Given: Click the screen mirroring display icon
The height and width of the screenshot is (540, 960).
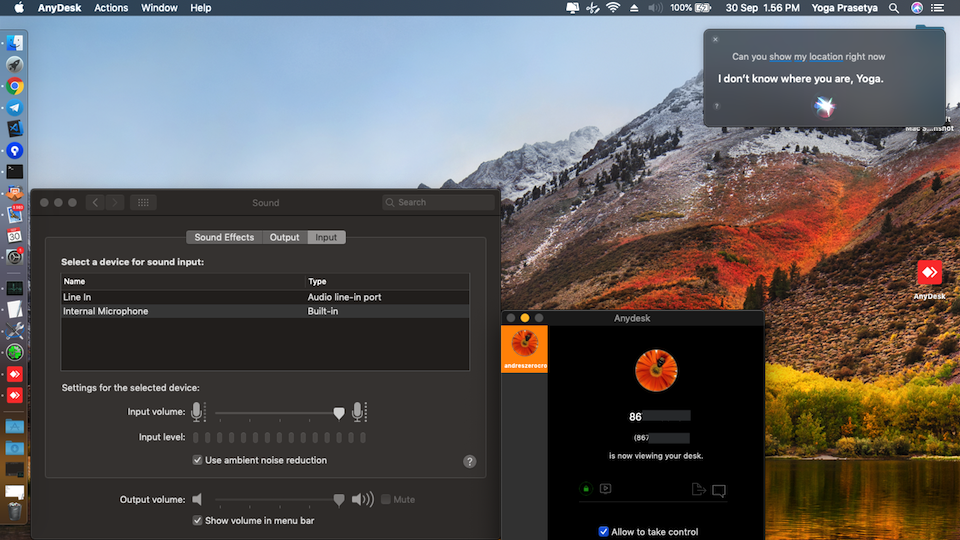Looking at the screenshot, I should point(572,8).
